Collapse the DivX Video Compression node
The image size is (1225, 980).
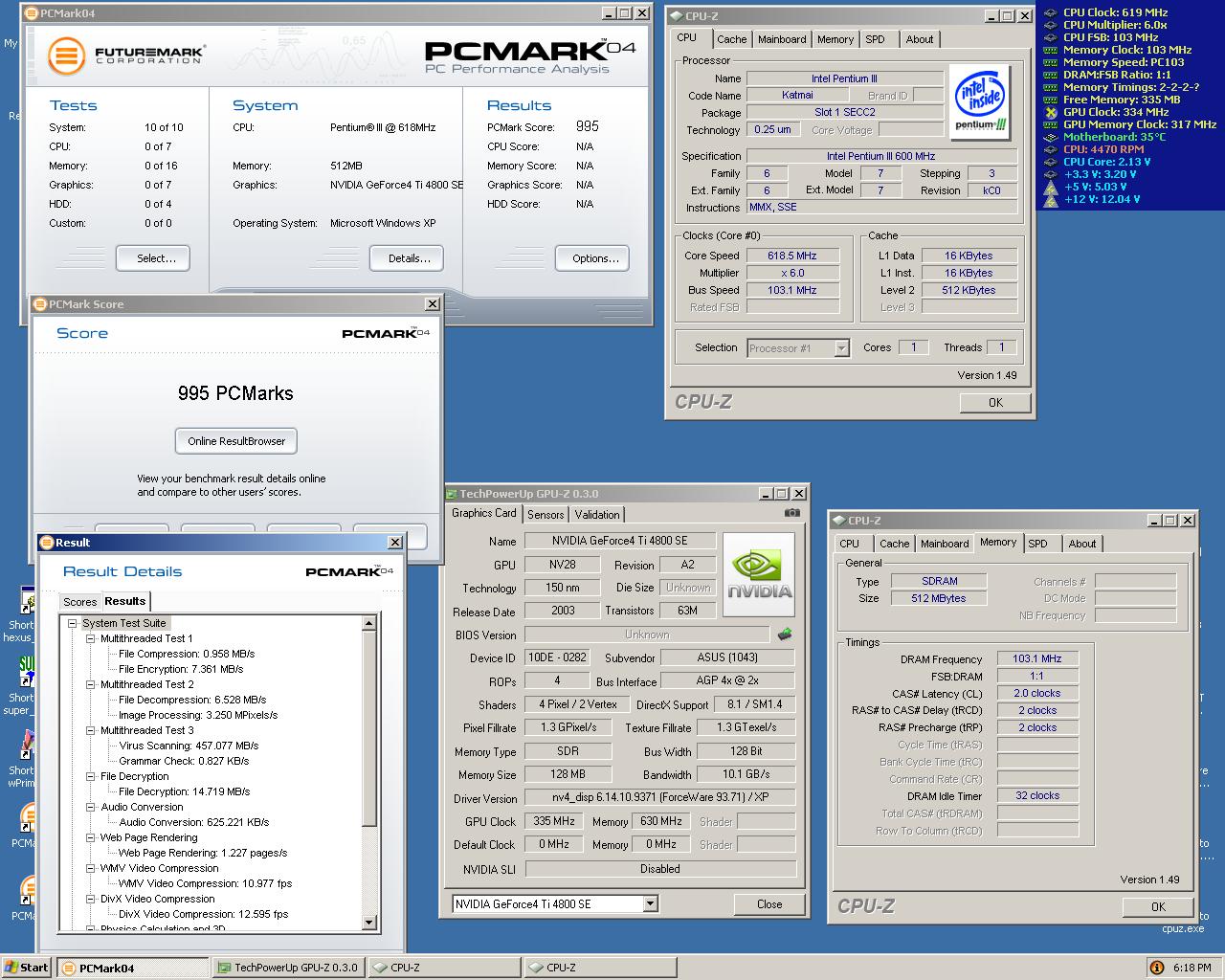pos(90,899)
